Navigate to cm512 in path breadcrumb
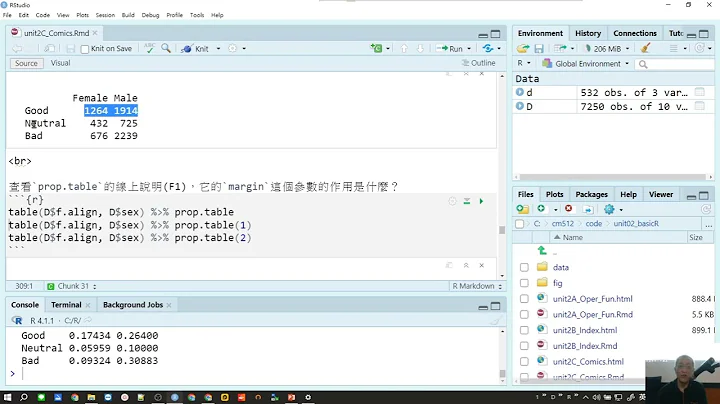This screenshot has height=404, width=720. click(562, 224)
